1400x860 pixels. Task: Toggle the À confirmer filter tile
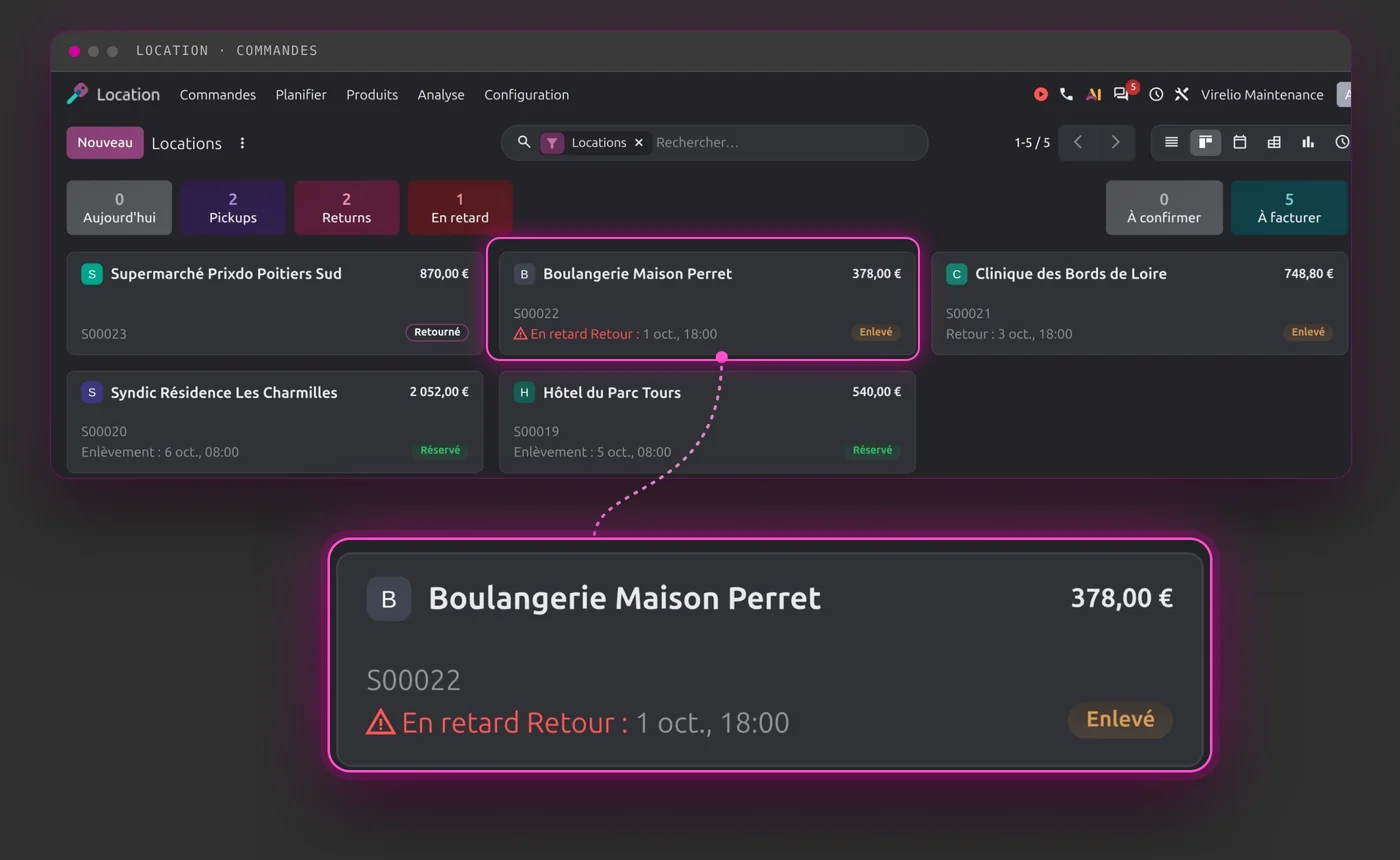(1164, 208)
